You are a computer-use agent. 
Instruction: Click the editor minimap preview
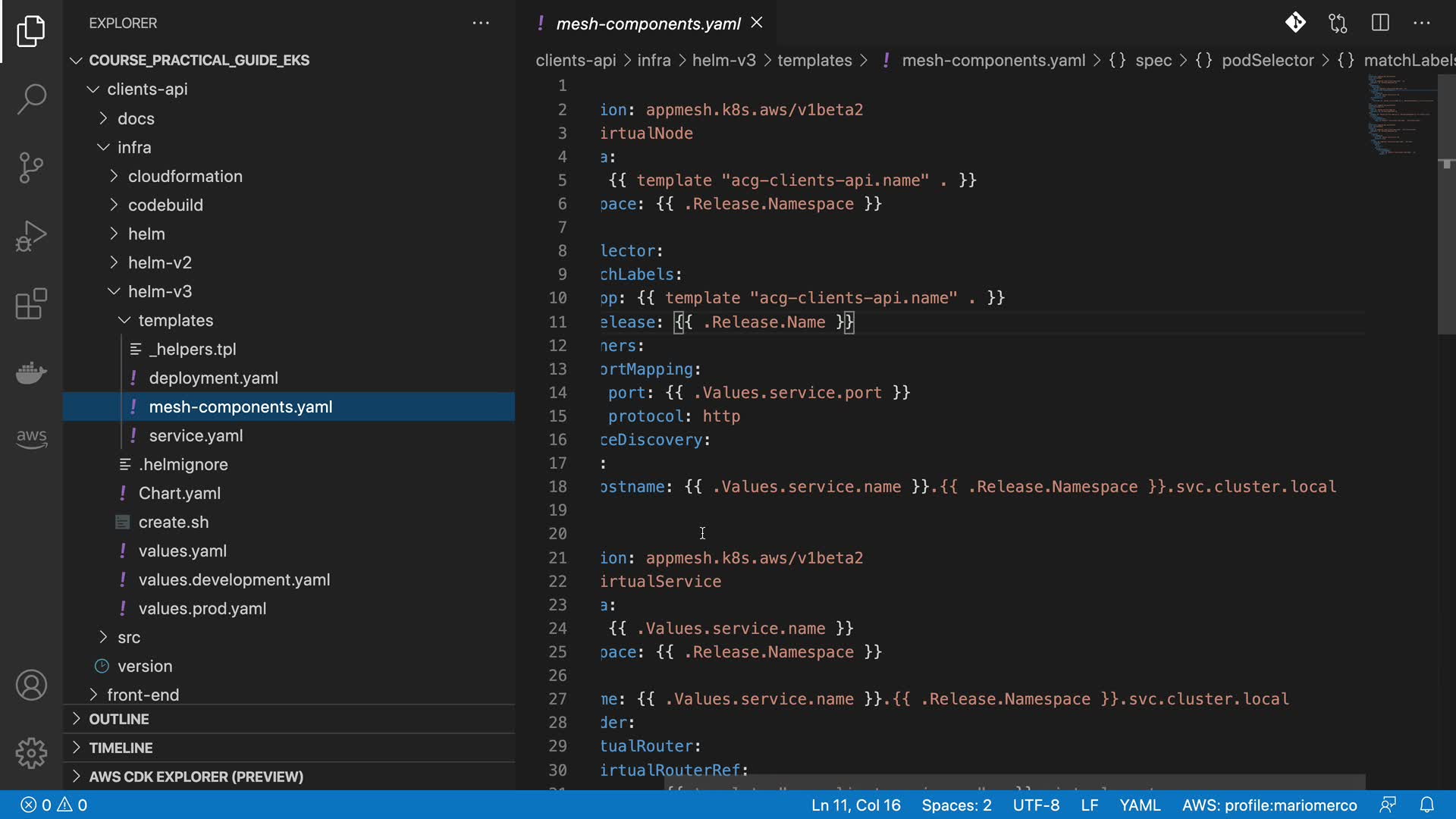tap(1399, 114)
